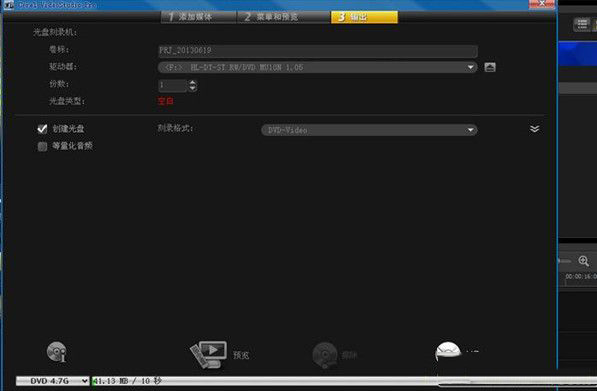597x391 pixels.
Task: Click the 驱动器 label
Action: pyautogui.click(x=63, y=67)
